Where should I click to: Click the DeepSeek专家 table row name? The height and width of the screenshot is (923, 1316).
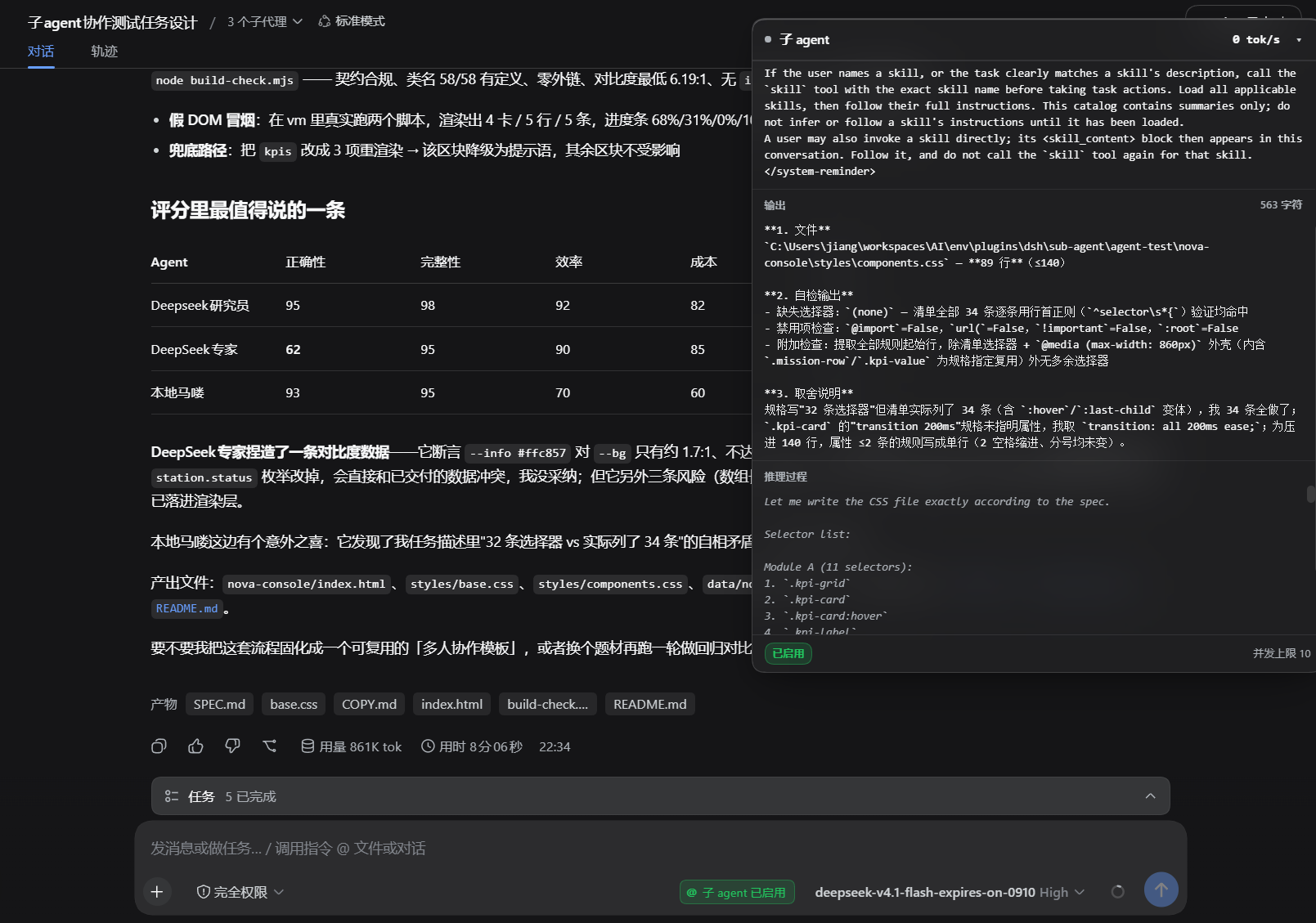pyautogui.click(x=194, y=349)
